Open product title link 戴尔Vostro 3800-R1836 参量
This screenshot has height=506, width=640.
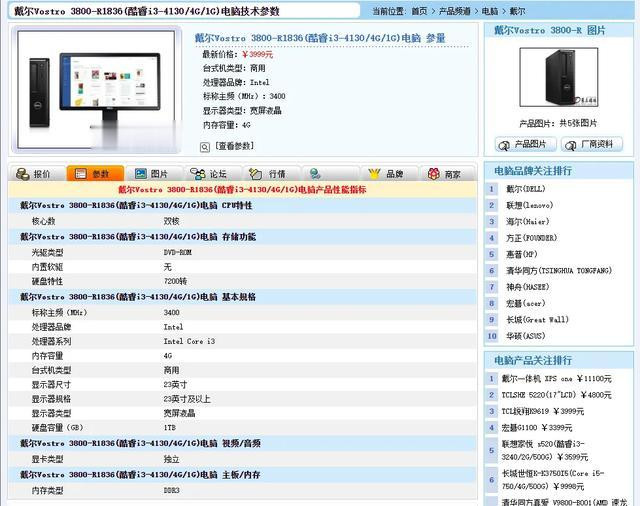coord(320,38)
